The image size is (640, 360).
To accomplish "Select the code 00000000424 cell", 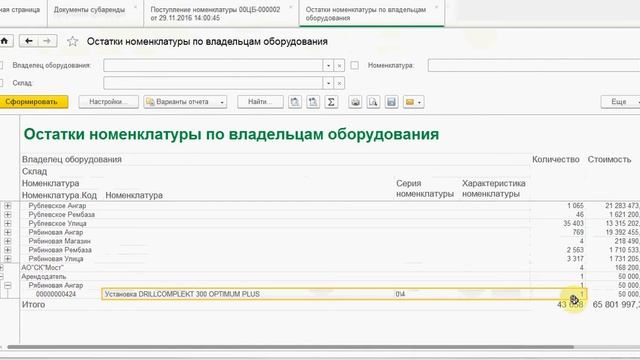I will (x=56, y=294).
